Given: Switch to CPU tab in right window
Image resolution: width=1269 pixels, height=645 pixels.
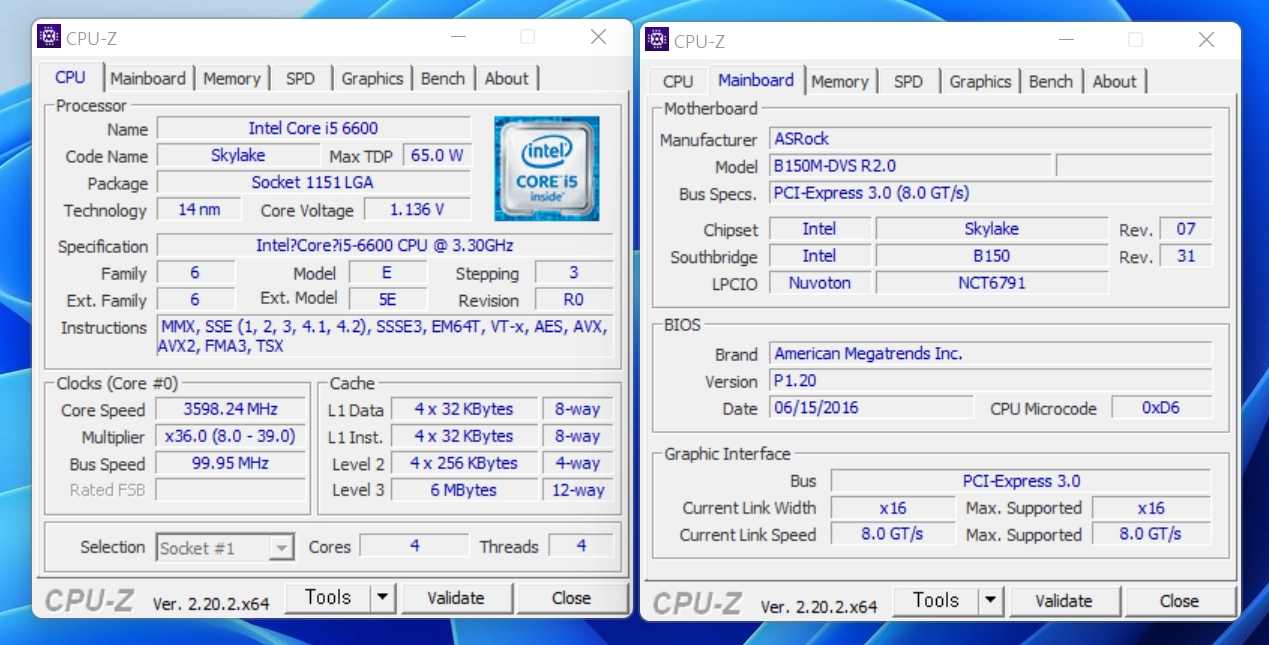Looking at the screenshot, I should 678,81.
